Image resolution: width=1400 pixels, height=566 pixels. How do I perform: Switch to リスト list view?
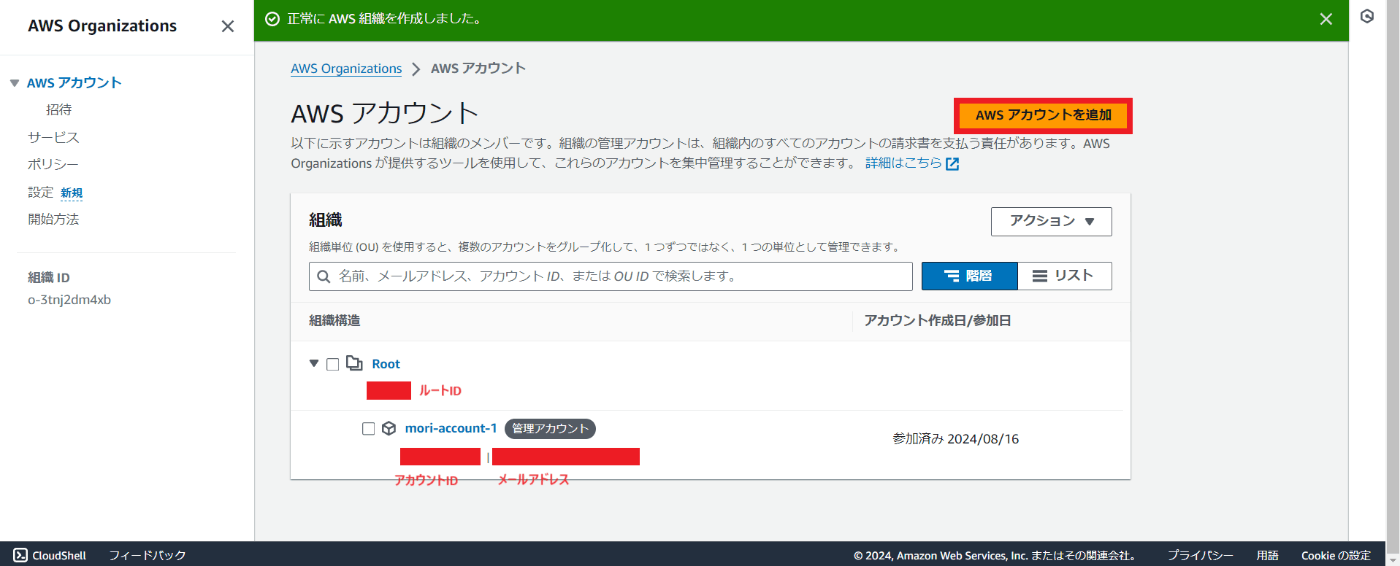tap(1065, 276)
